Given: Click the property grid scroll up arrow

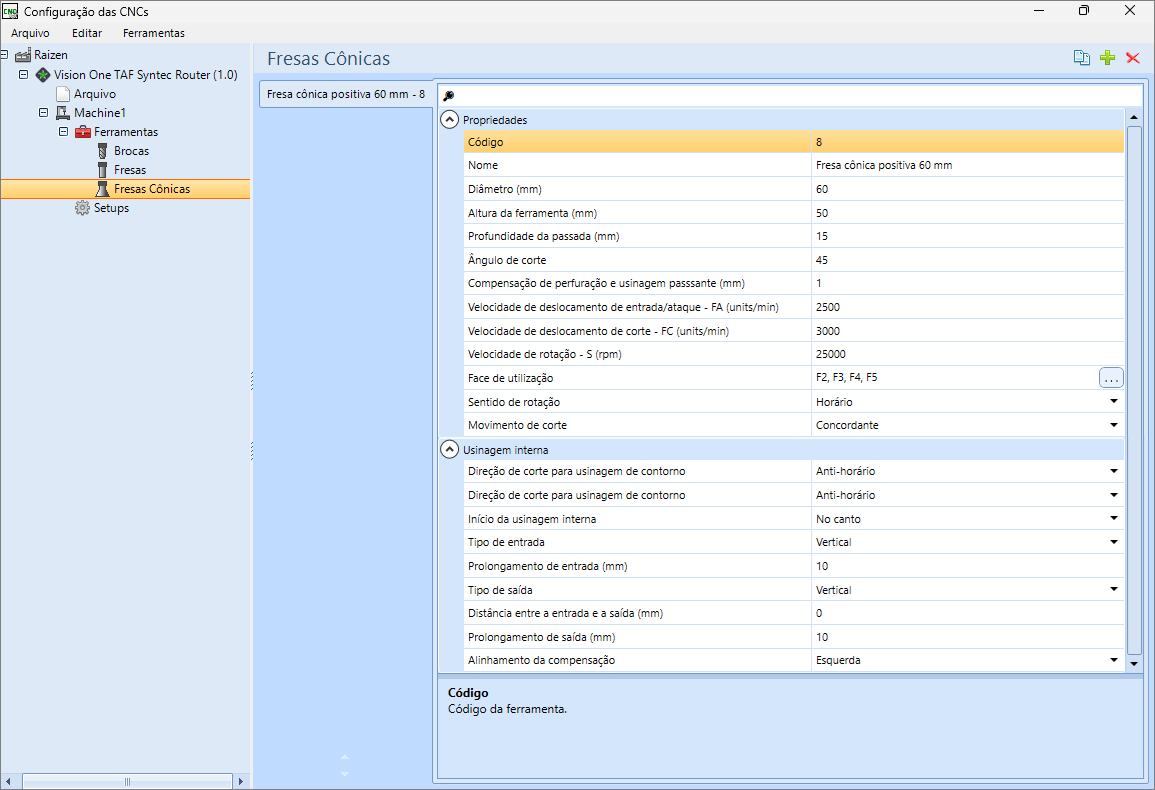Looking at the screenshot, I should point(1134,117).
